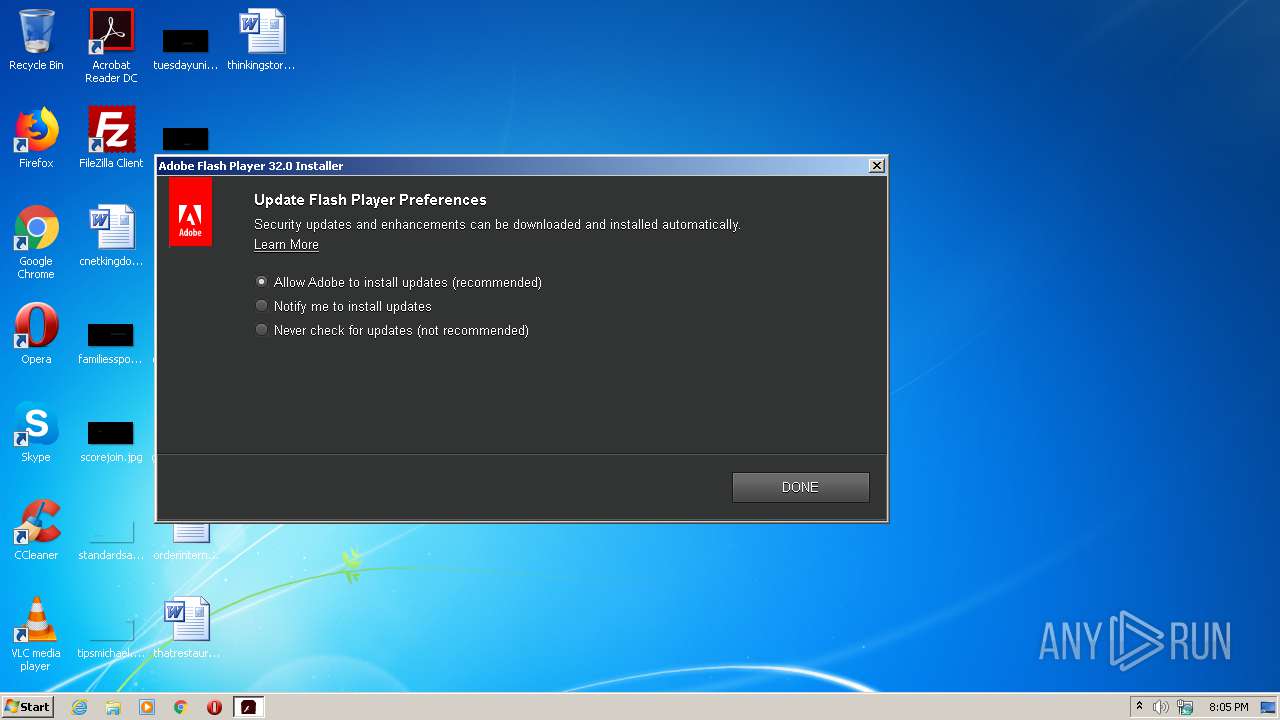Open volume control in system tray
1280x720 pixels.
point(1161,707)
